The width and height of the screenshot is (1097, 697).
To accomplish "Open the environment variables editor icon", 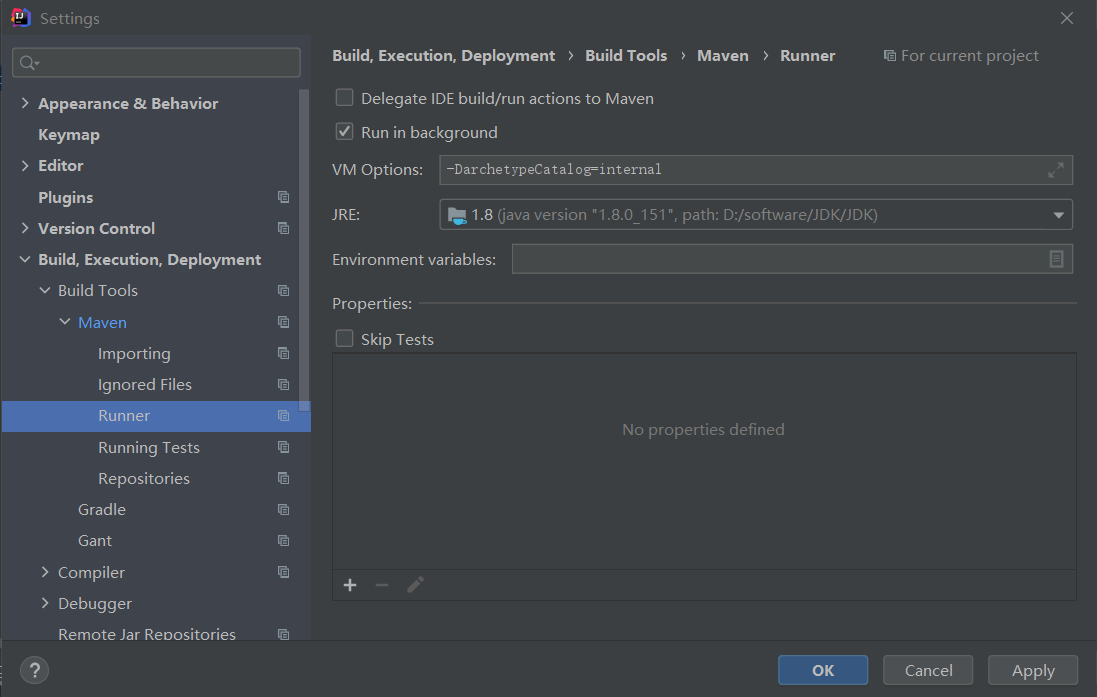I will pos(1056,259).
